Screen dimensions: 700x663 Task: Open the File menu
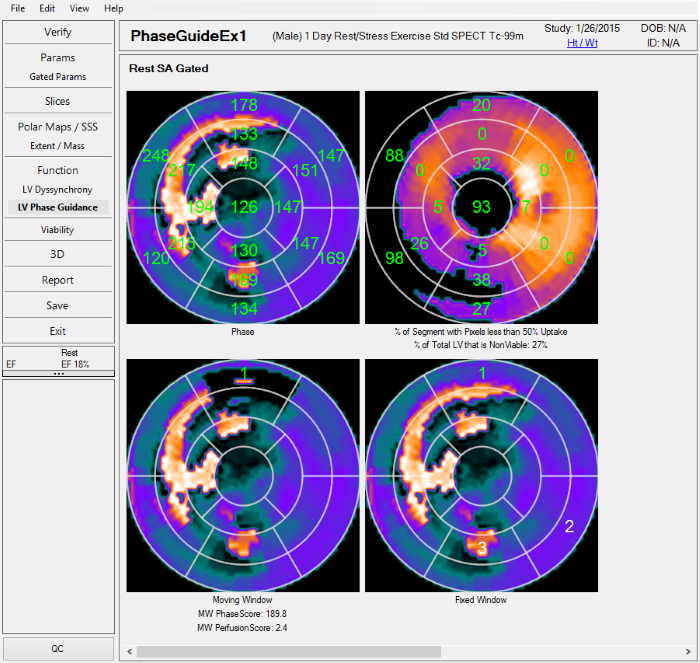pyautogui.click(x=18, y=8)
